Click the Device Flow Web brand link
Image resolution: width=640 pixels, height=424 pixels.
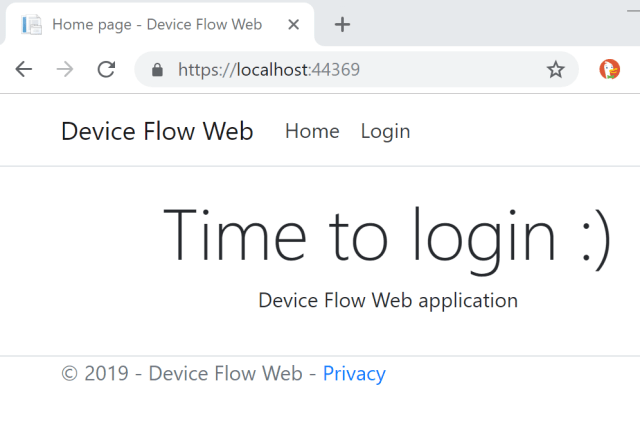157,131
